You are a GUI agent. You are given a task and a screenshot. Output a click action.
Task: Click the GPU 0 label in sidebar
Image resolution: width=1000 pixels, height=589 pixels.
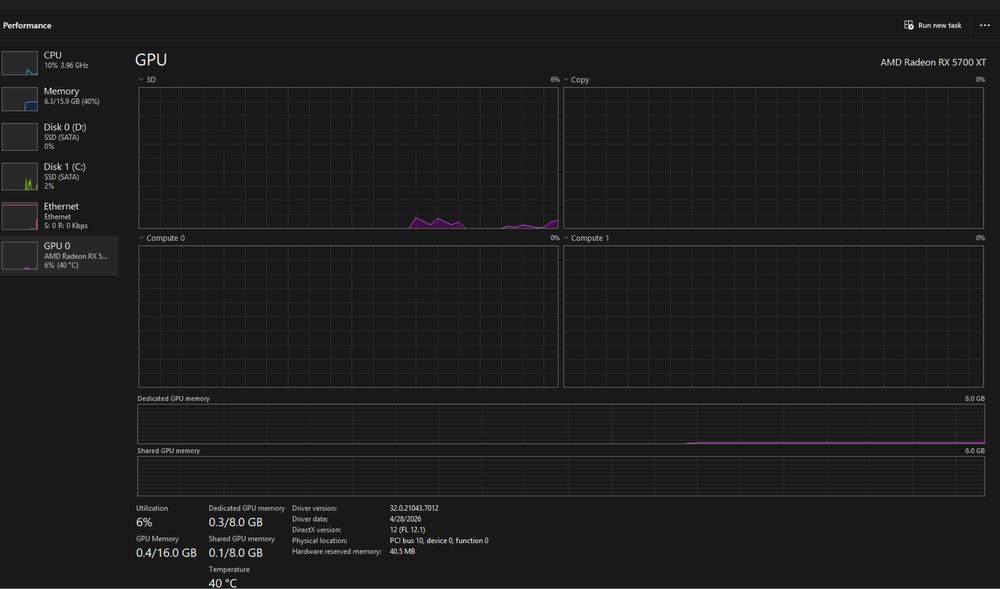[57, 245]
